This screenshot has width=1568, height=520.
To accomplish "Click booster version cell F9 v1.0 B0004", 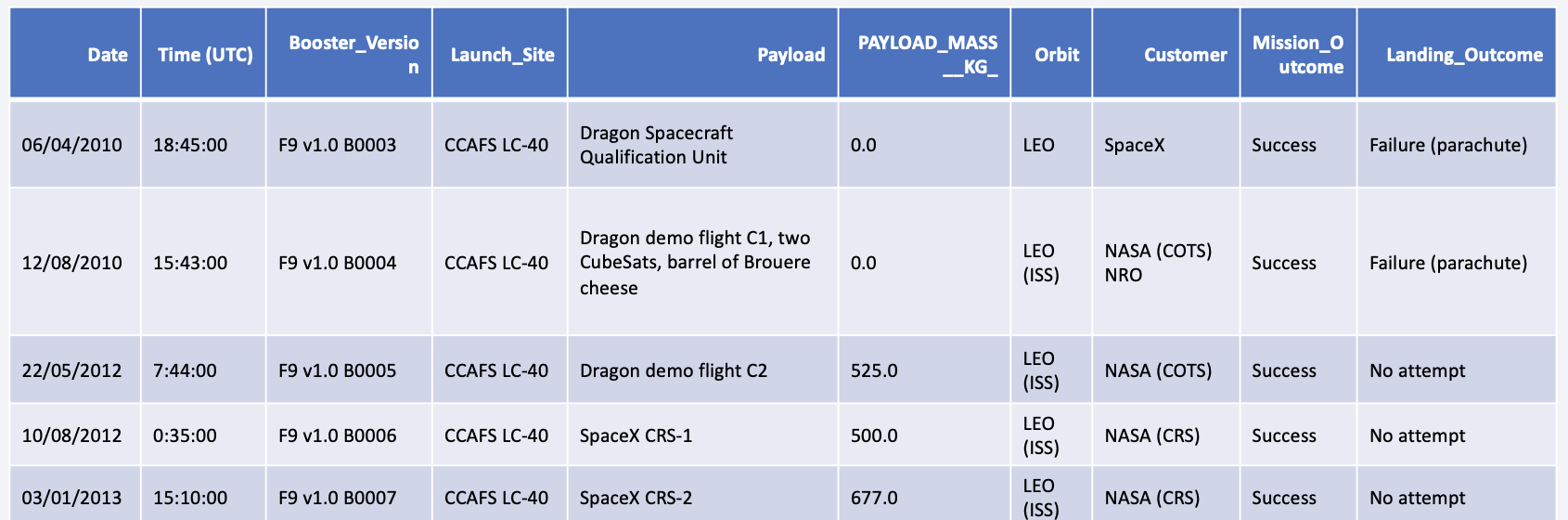I will tap(337, 263).
